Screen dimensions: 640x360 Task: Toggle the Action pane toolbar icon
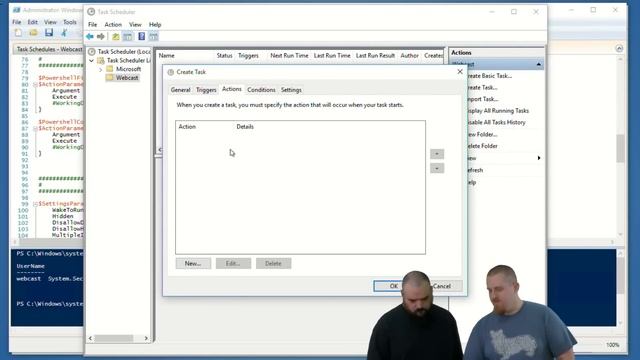click(153, 37)
